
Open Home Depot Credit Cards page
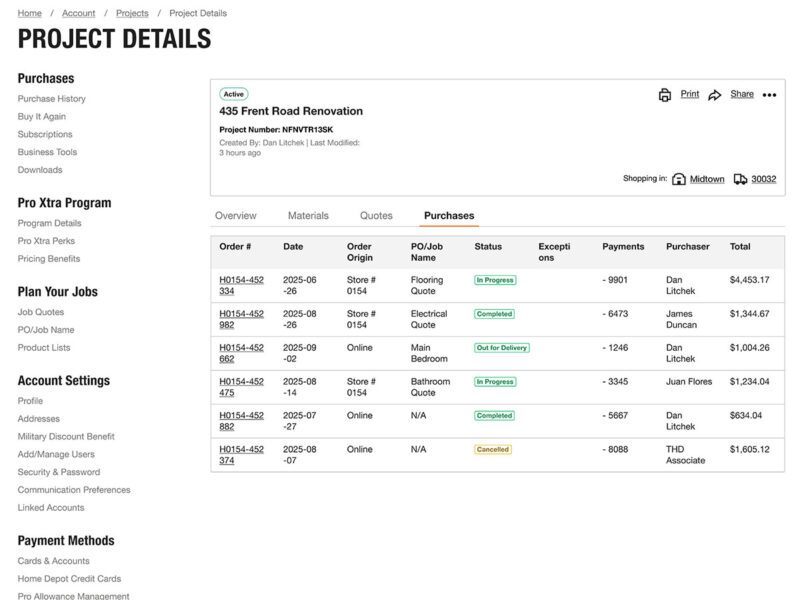[69, 577]
